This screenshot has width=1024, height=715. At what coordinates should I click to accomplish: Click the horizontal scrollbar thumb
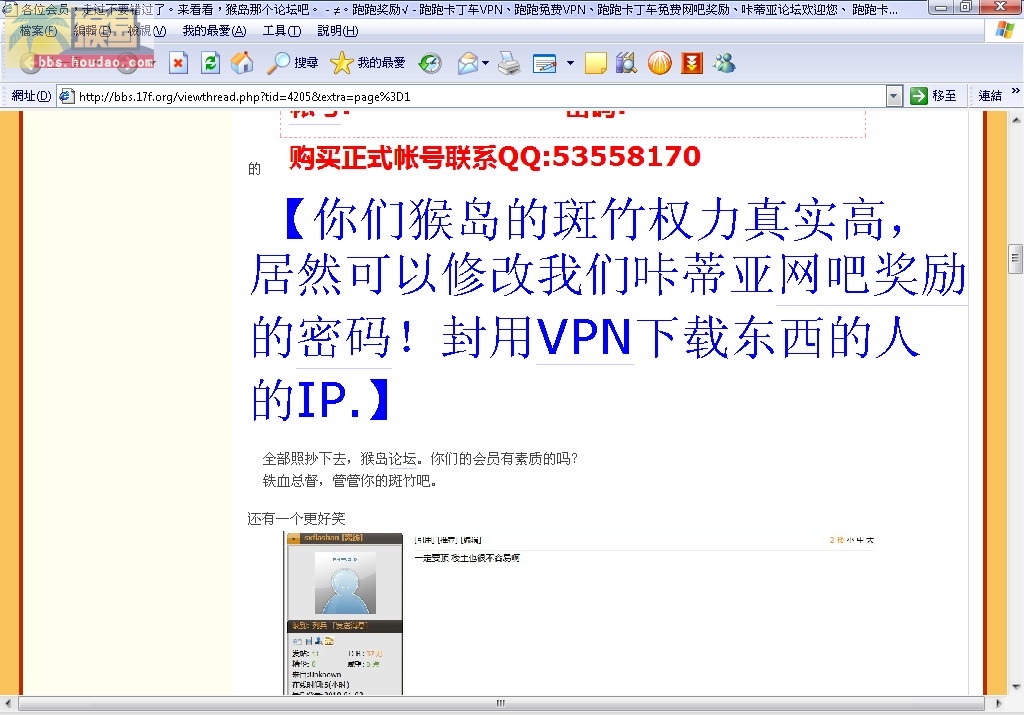pyautogui.click(x=500, y=703)
